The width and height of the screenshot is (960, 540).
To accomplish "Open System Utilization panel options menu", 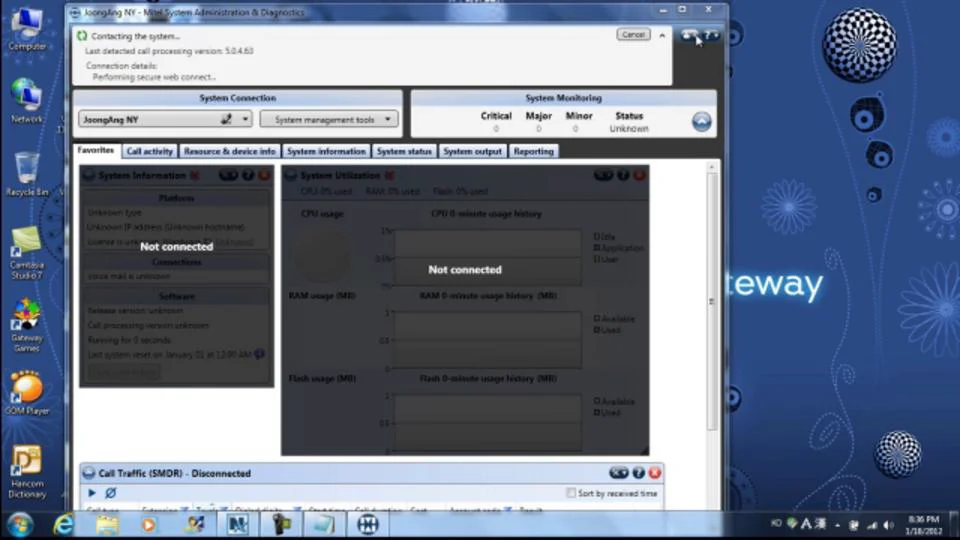I will click(x=603, y=176).
